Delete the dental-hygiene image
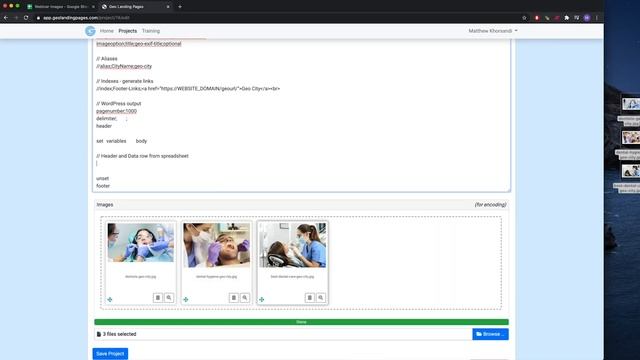This screenshot has height=360, width=640. click(x=233, y=298)
